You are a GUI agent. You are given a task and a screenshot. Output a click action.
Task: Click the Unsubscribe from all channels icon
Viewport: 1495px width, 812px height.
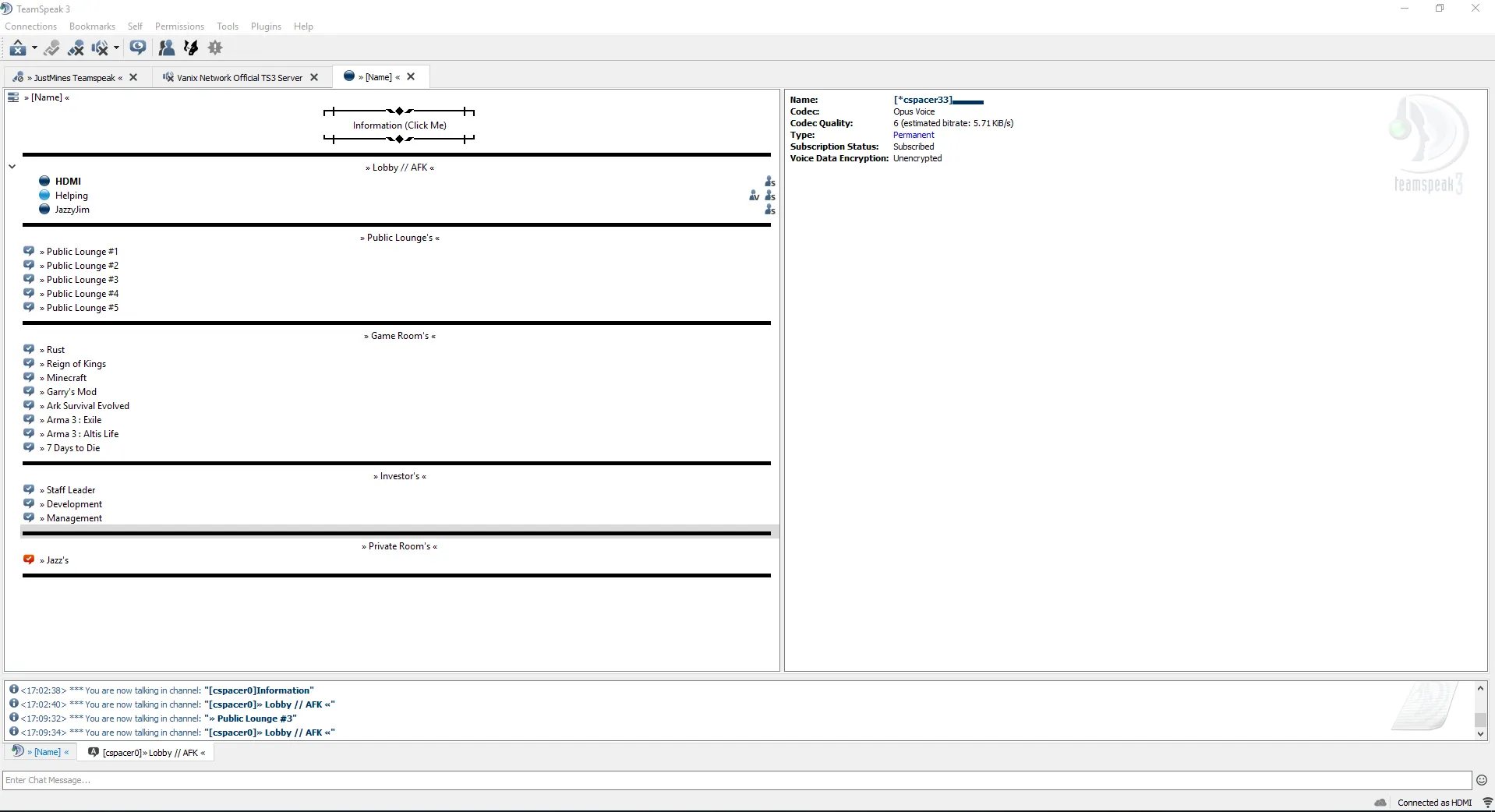point(76,48)
